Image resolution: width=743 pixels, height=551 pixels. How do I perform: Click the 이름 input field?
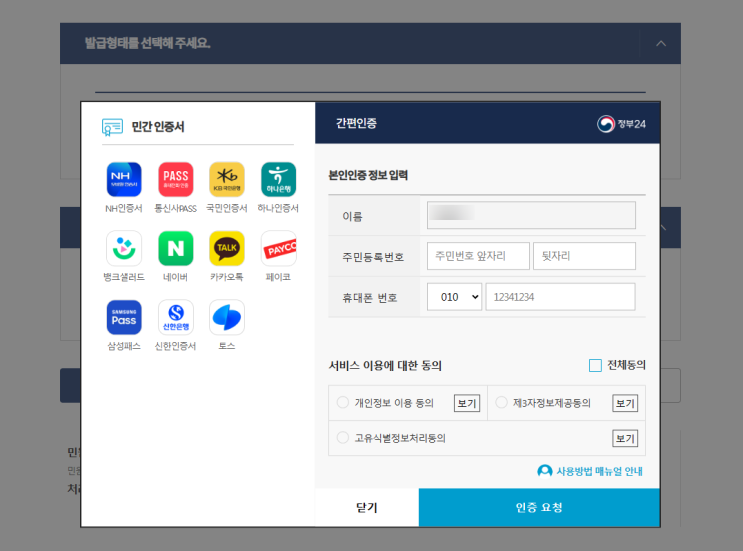(x=531, y=215)
